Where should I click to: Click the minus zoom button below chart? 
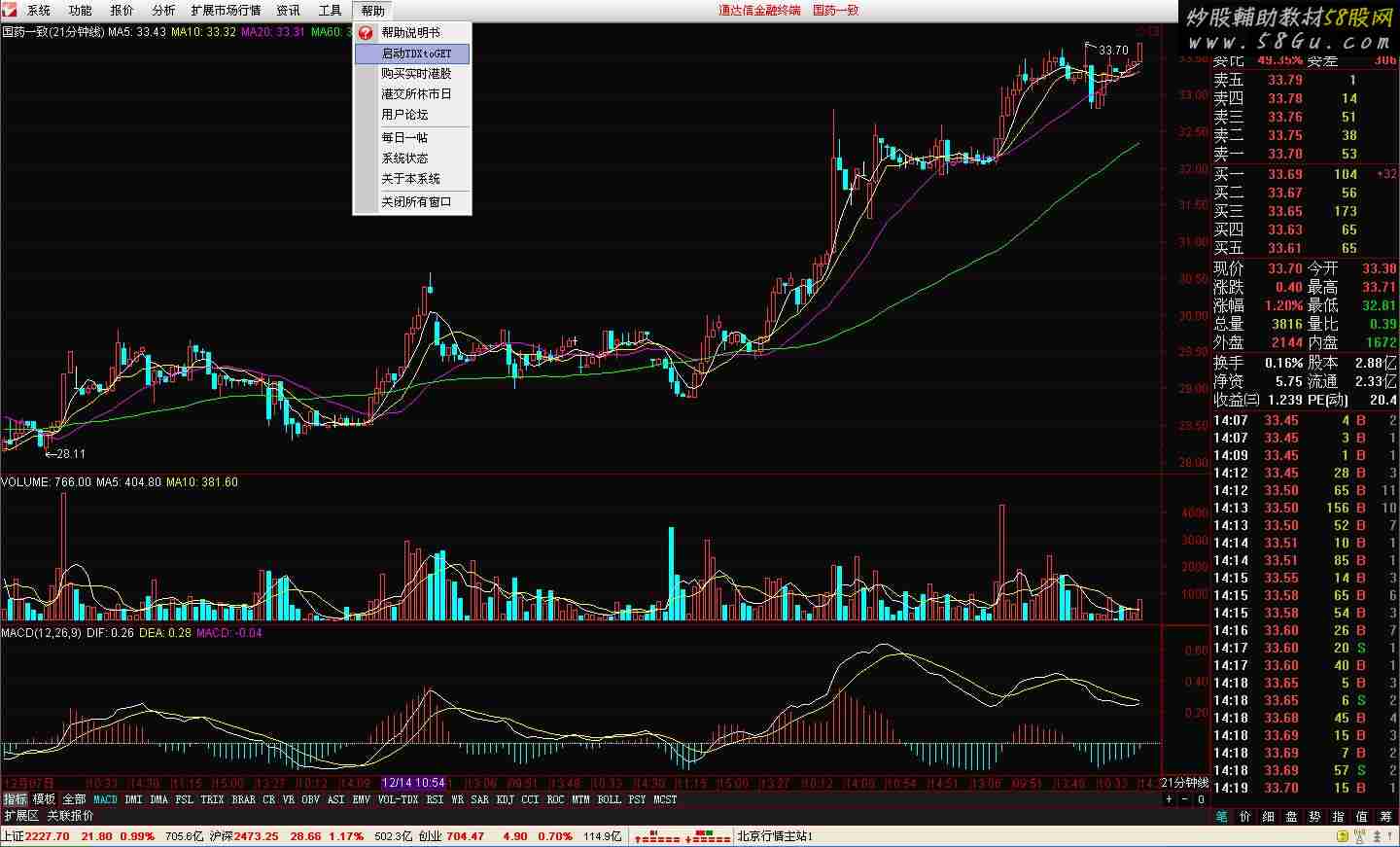1185,799
